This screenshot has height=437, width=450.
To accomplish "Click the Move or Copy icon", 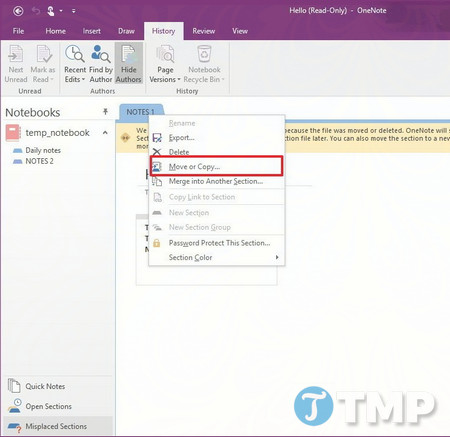I will click(157, 167).
